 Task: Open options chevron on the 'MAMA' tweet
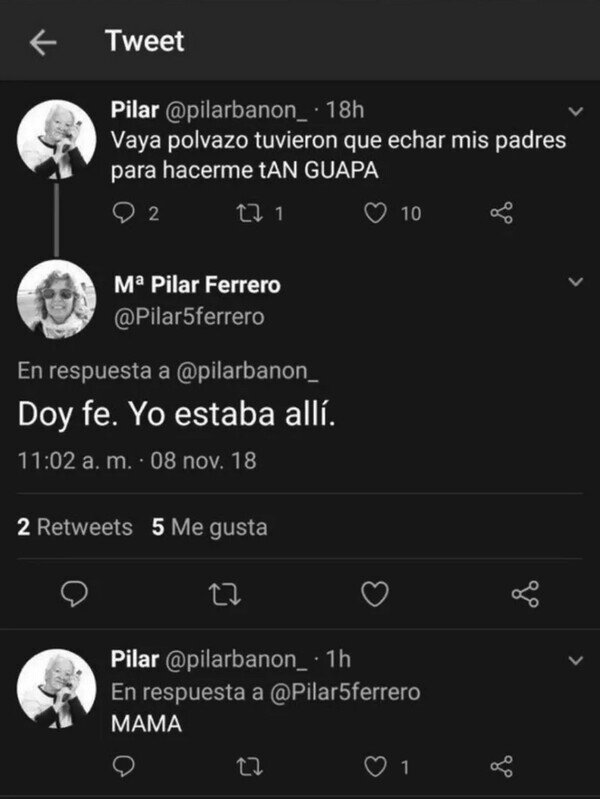tap(575, 660)
